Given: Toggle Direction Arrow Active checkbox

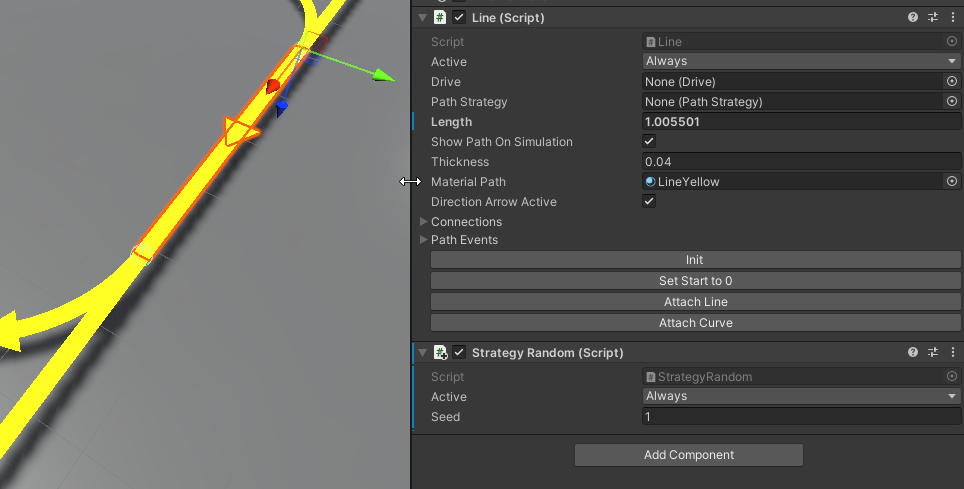Looking at the screenshot, I should [x=649, y=202].
